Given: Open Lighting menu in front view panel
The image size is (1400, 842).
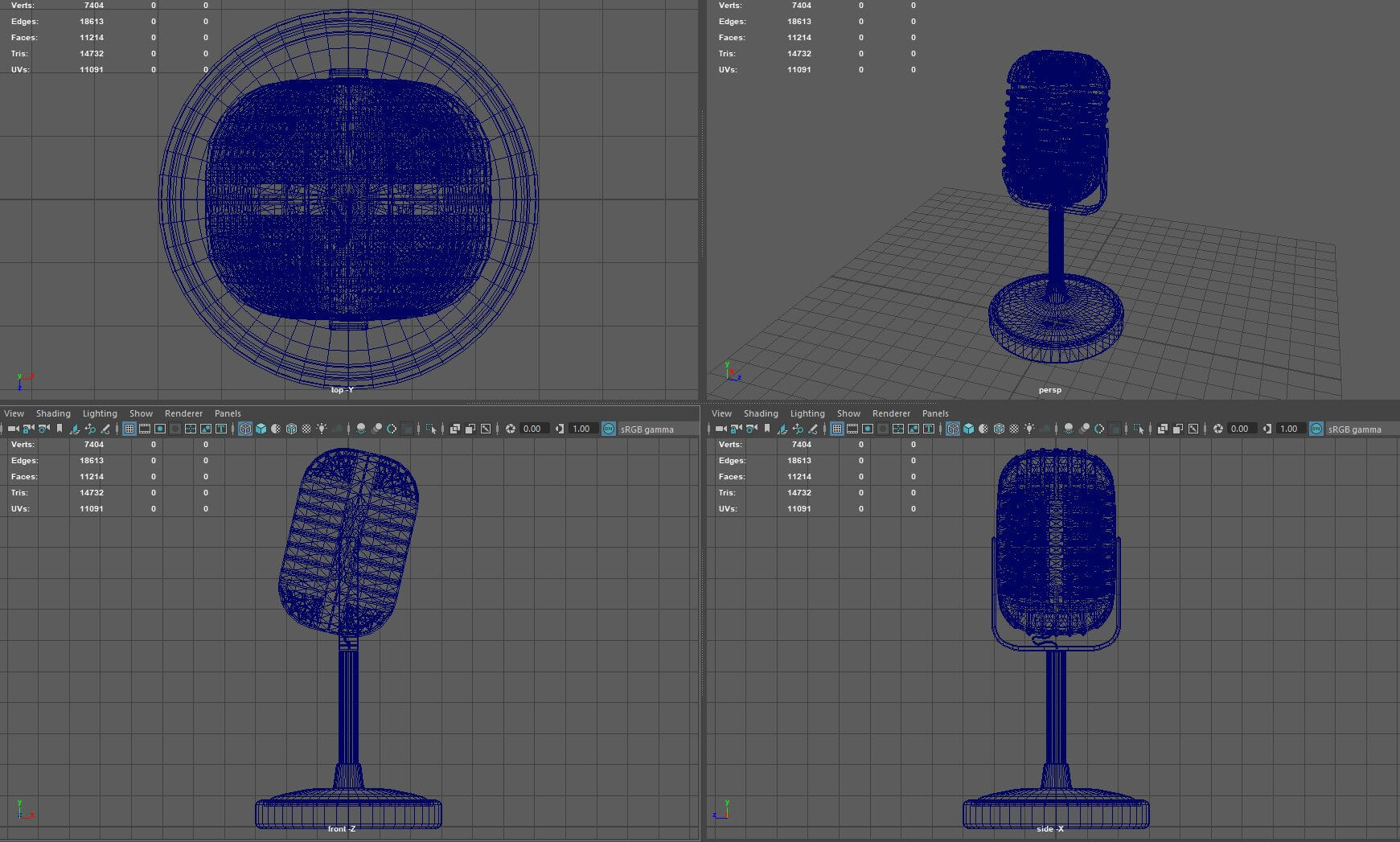Looking at the screenshot, I should click(100, 413).
